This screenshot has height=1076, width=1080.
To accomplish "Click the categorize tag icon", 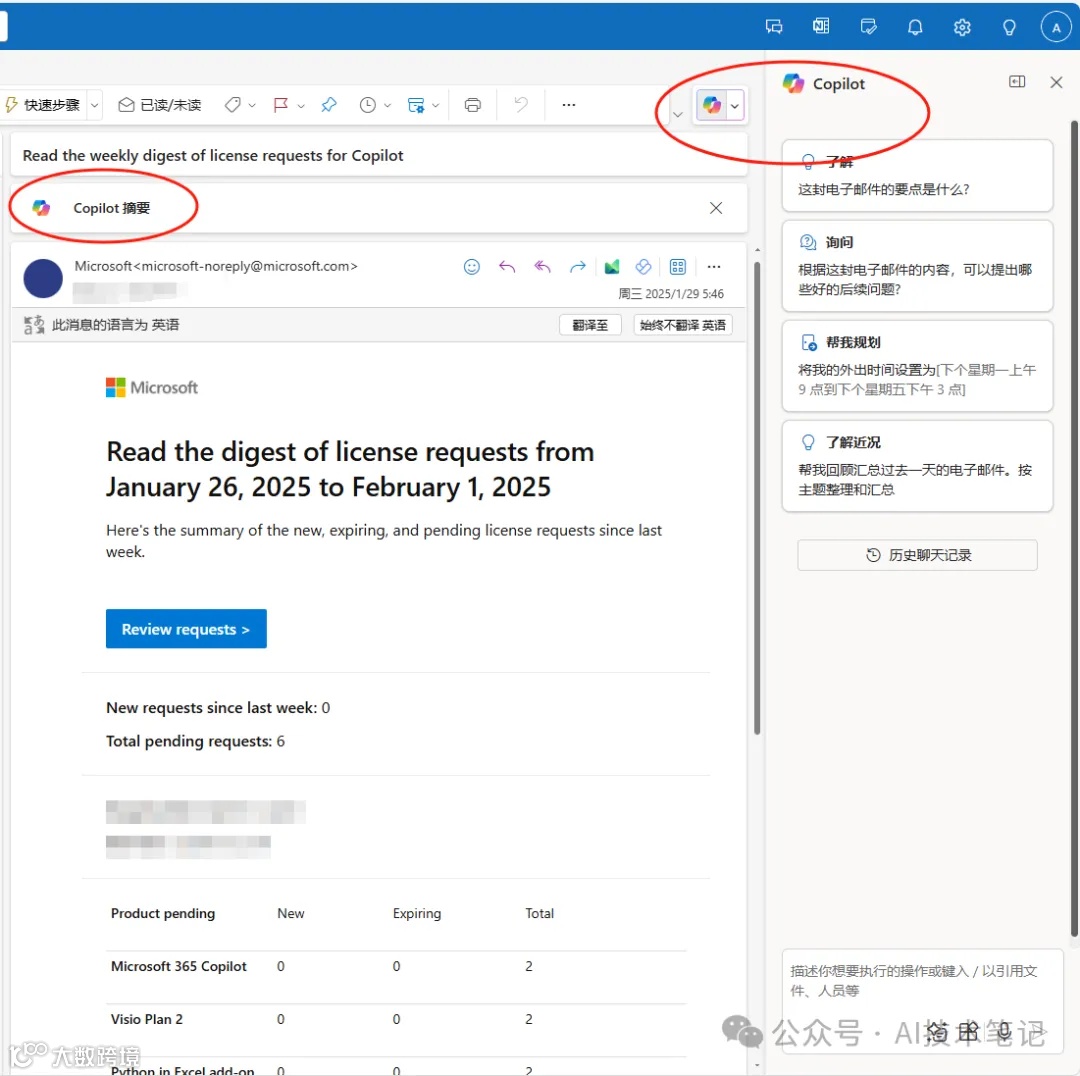I will click(x=233, y=105).
